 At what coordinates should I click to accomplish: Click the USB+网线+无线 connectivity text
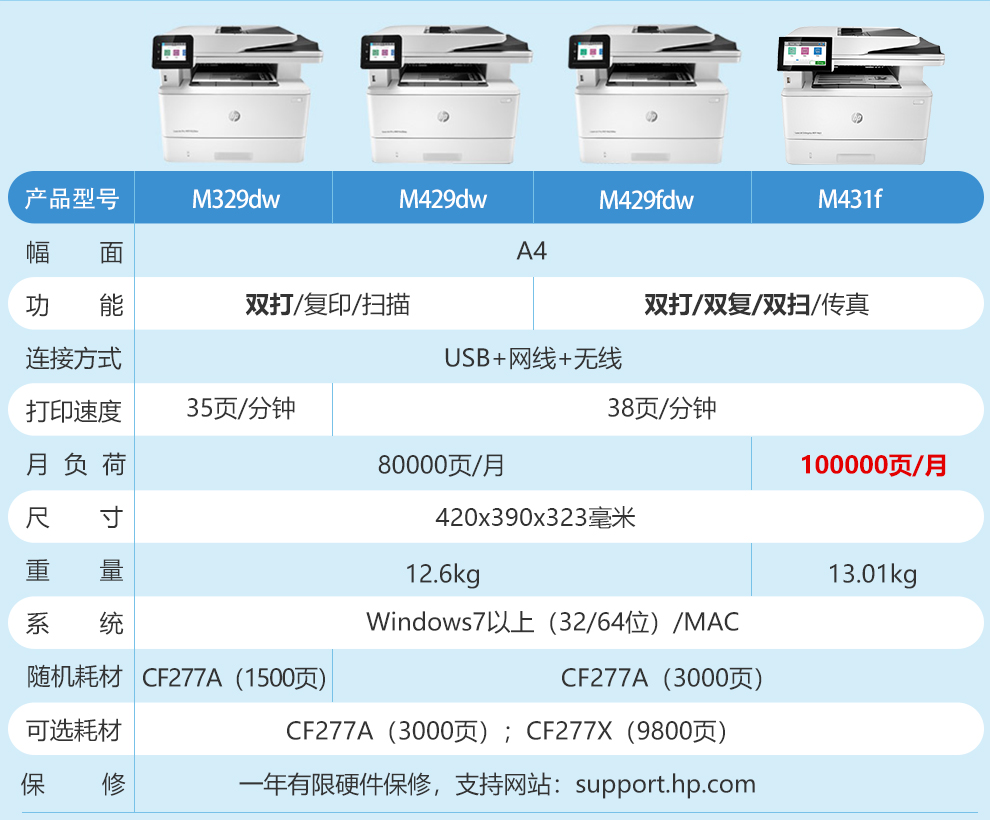(x=533, y=358)
